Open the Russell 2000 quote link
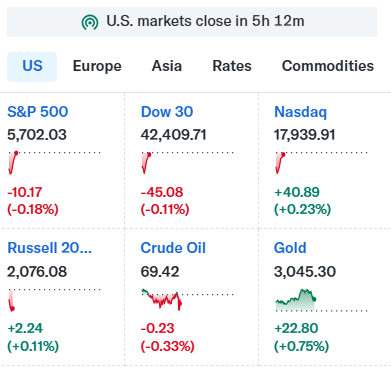The height and width of the screenshot is (368, 391). click(49, 248)
